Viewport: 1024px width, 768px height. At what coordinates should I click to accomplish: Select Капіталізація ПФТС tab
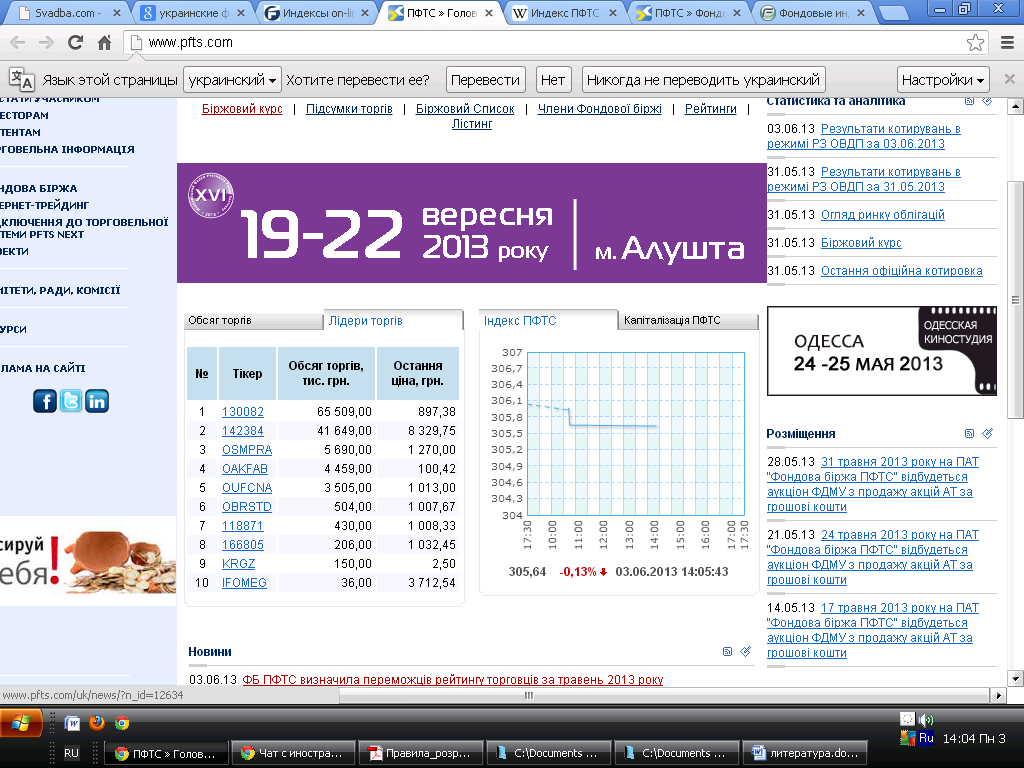pyautogui.click(x=688, y=320)
